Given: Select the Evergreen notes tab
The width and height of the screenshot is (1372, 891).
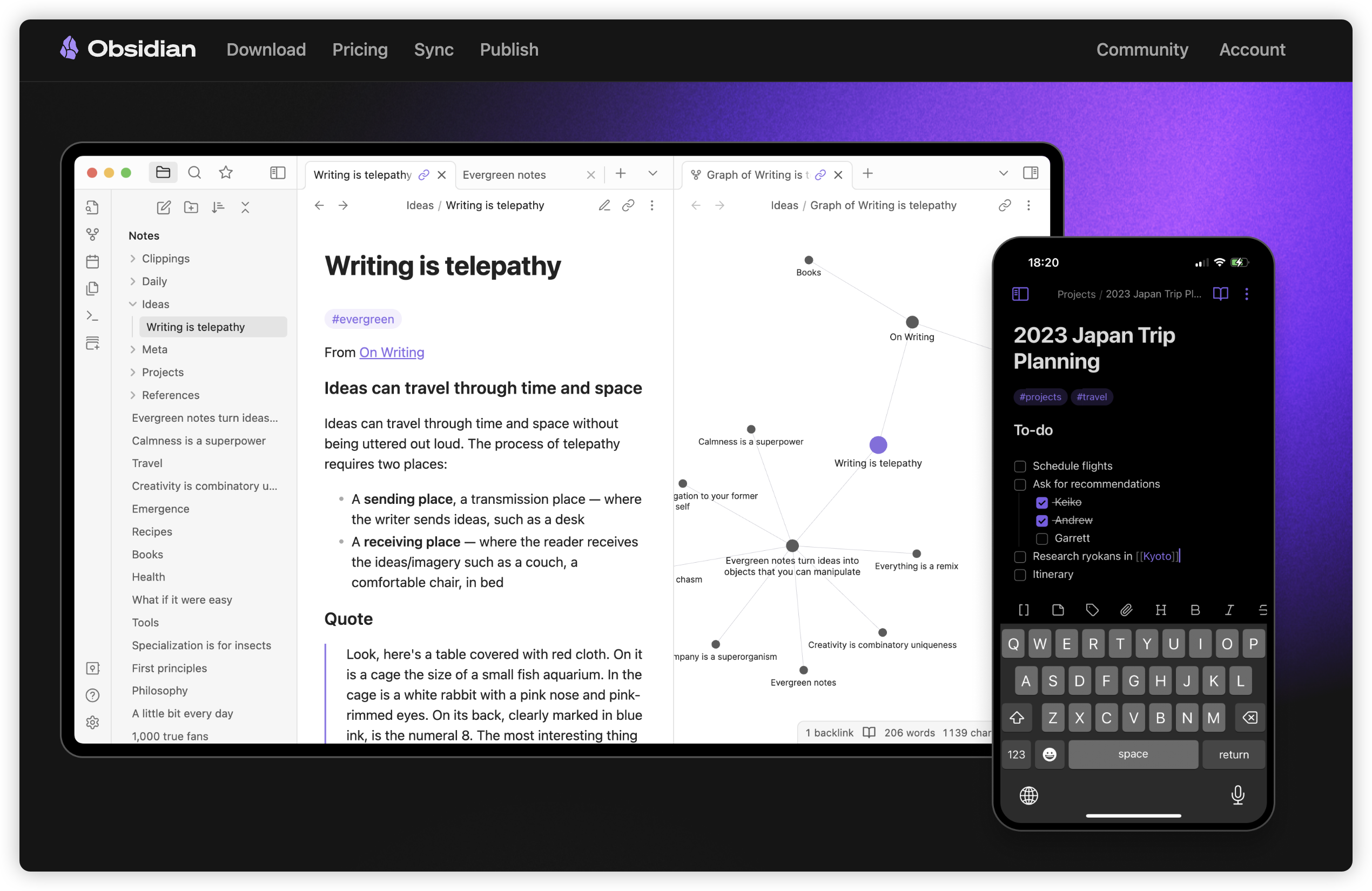Looking at the screenshot, I should [x=503, y=174].
